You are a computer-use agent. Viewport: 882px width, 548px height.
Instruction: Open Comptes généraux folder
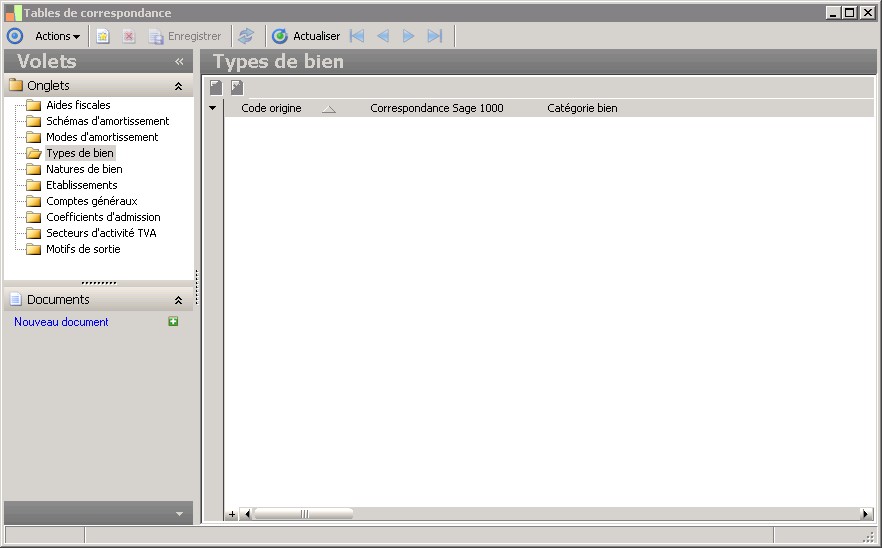[92, 201]
